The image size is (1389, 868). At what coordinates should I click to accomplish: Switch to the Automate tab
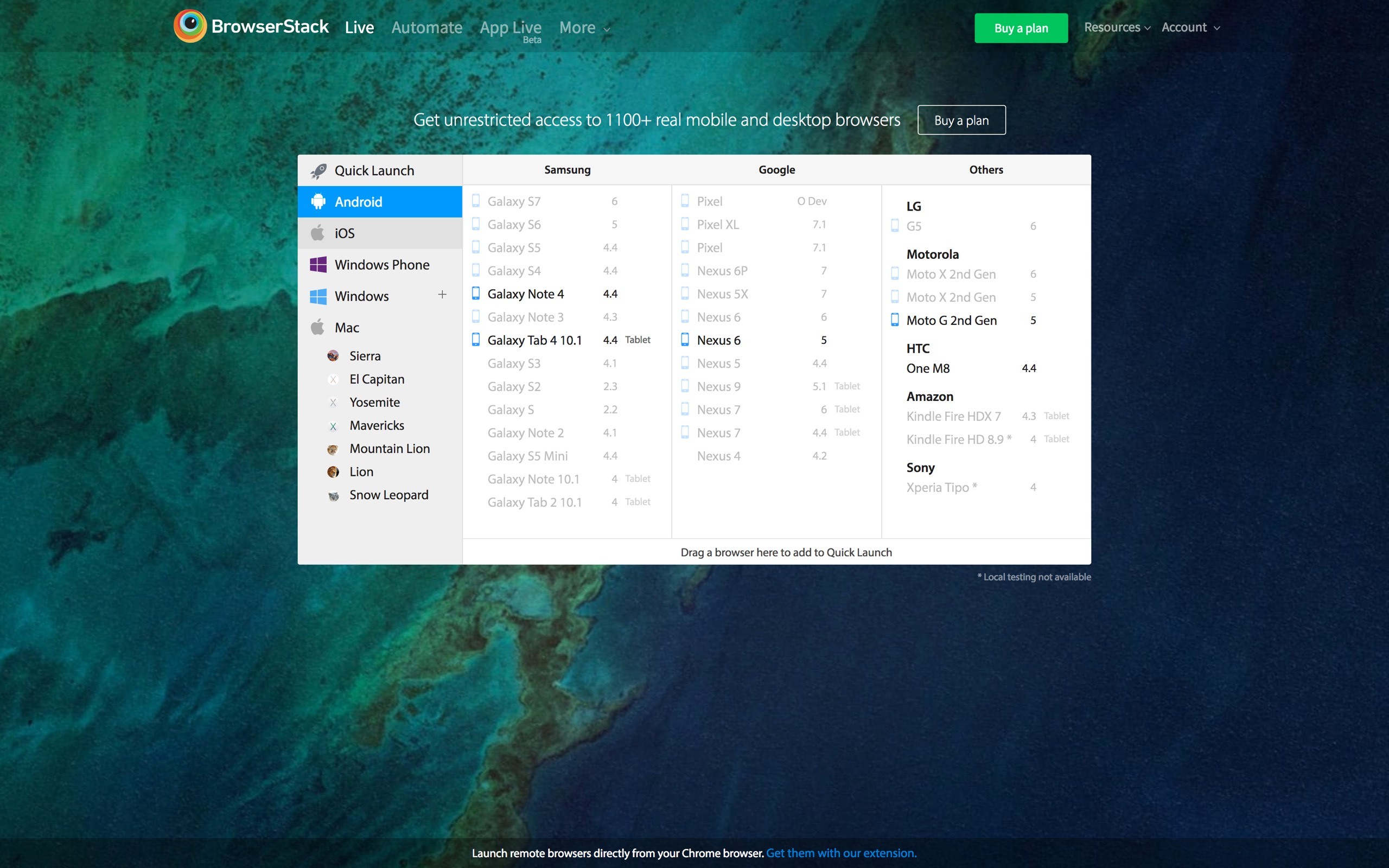coord(426,28)
